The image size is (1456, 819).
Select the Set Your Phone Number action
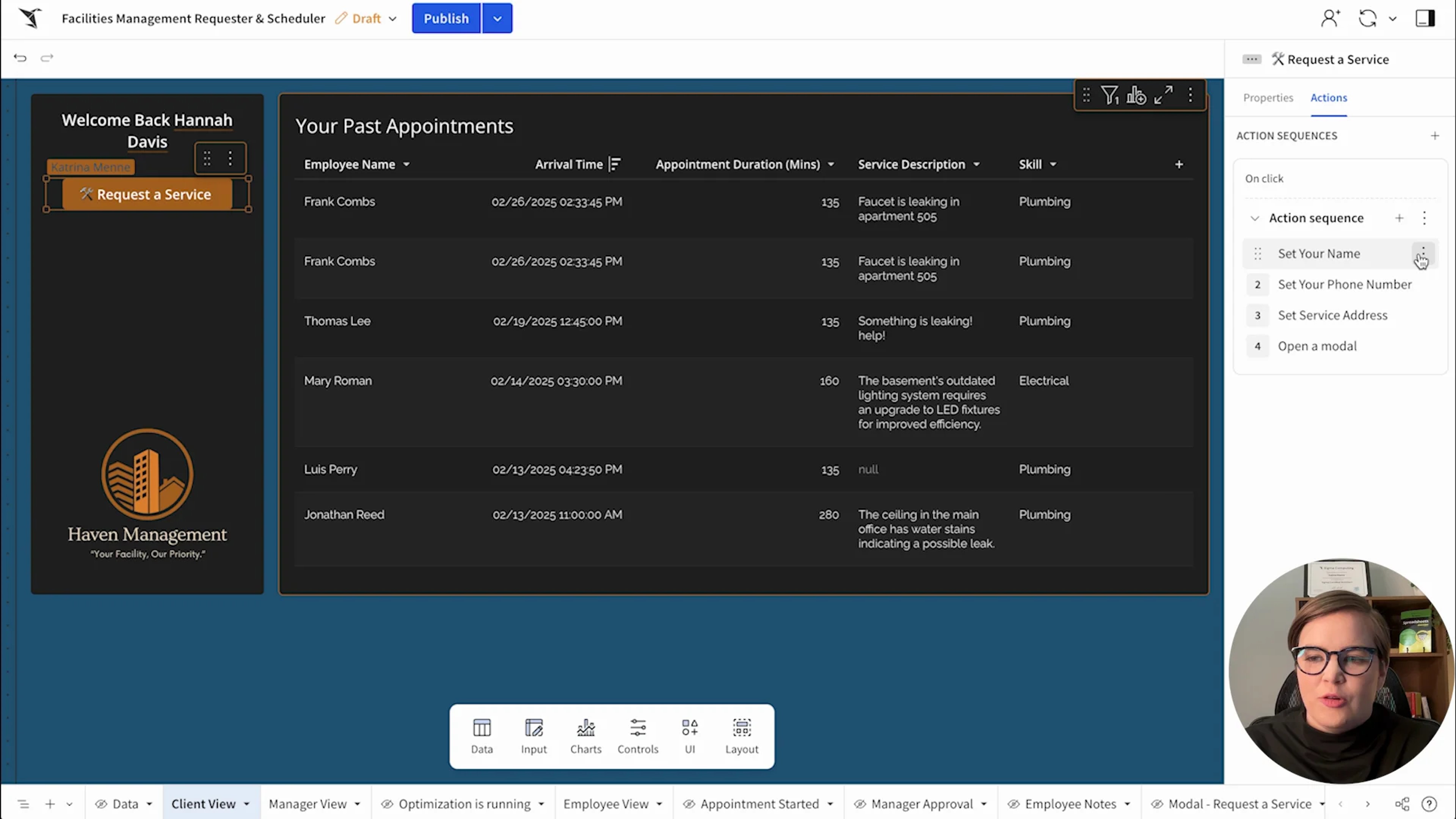[1345, 284]
